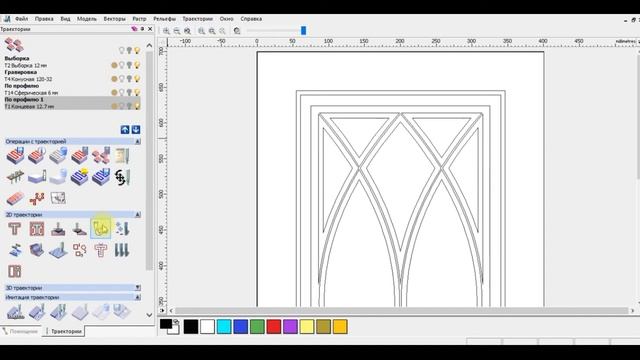The height and width of the screenshot is (360, 640).
Task: Click the pink icon in Траектории panel header
Action: pos(134,29)
